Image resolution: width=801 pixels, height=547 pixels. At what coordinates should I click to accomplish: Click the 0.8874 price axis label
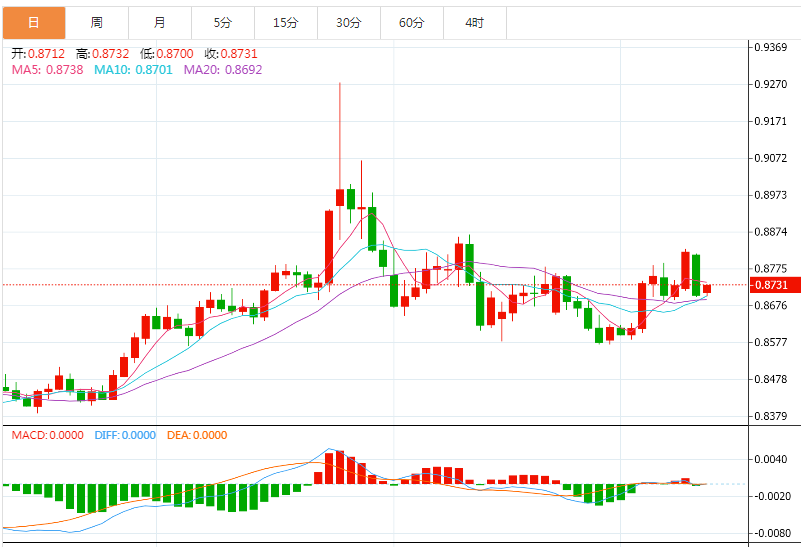click(771, 232)
